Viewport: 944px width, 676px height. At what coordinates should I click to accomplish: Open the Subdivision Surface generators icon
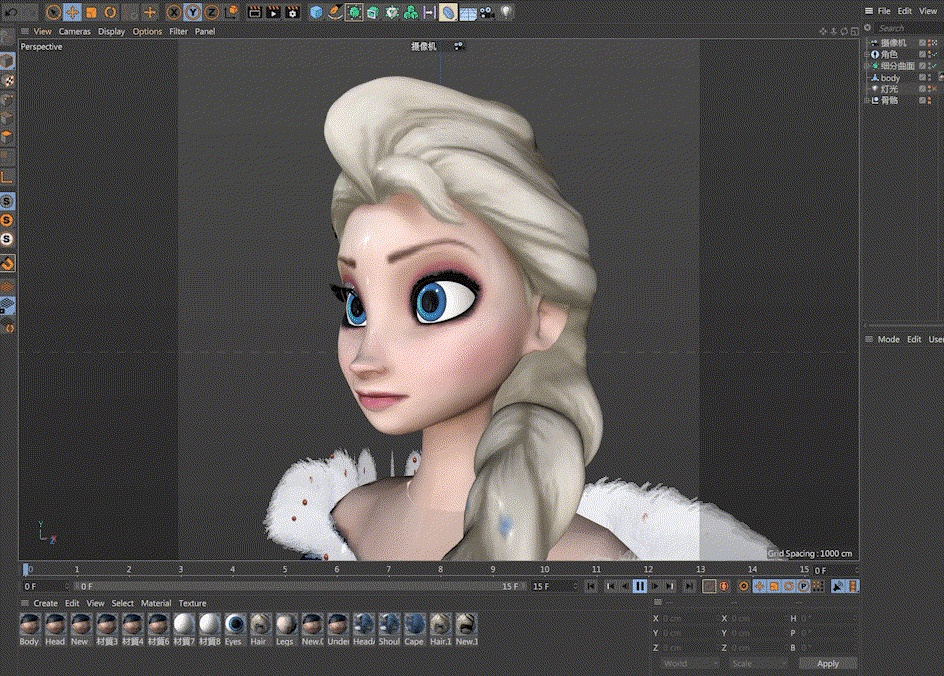tap(355, 11)
